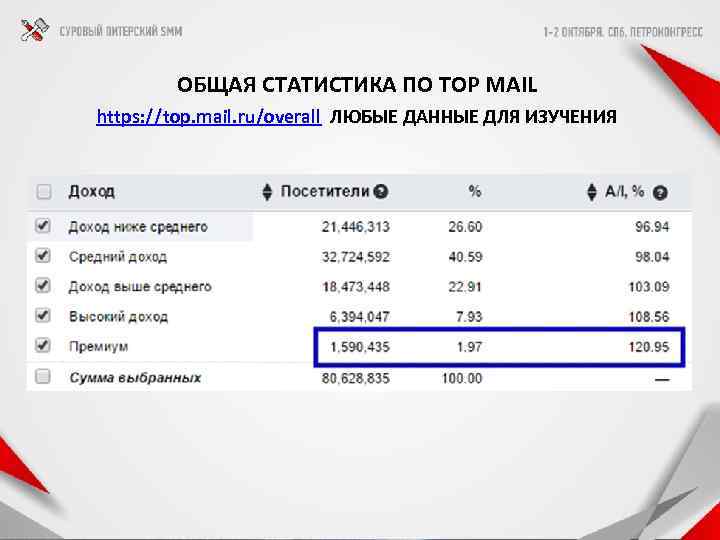The image size is (720, 540).
Task: Click the % column header
Action: 474,191
